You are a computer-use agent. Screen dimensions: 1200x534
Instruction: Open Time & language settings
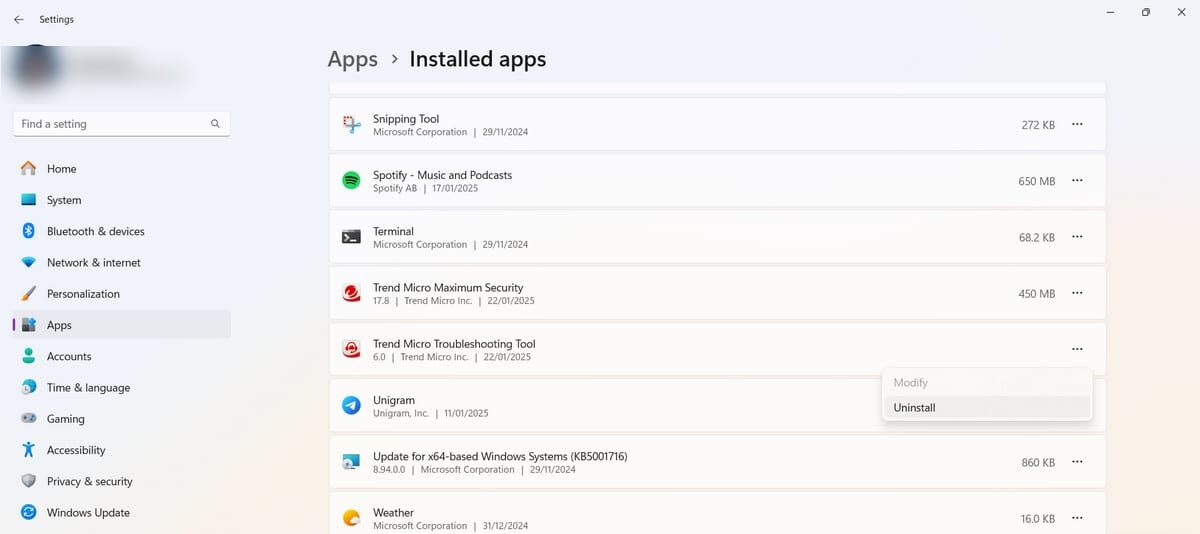tap(121, 387)
